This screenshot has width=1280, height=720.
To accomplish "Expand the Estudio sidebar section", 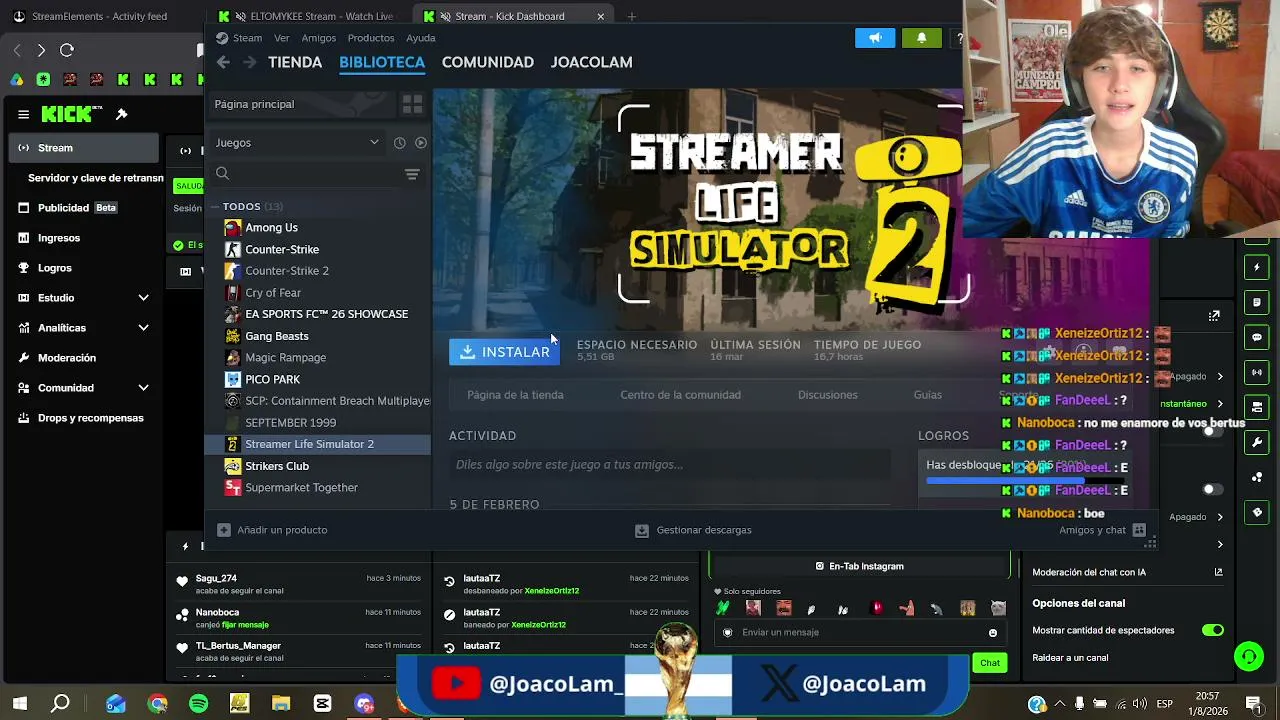I will [x=143, y=298].
